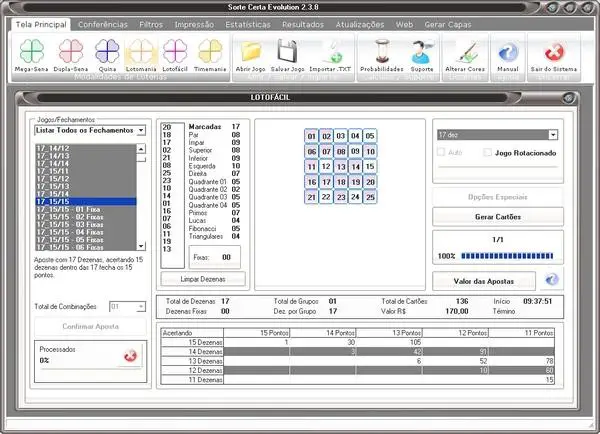The image size is (600, 434).
Task: Toggle number 09 on the Lotofácil grid
Action: click(x=355, y=151)
